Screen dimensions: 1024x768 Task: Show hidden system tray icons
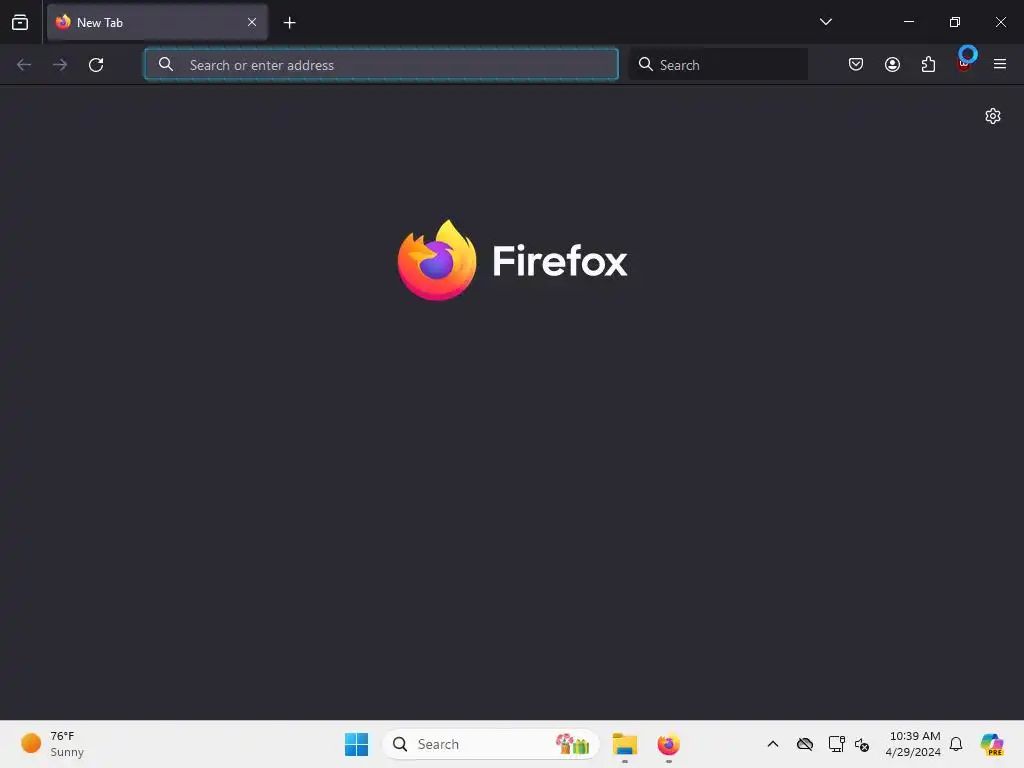773,744
